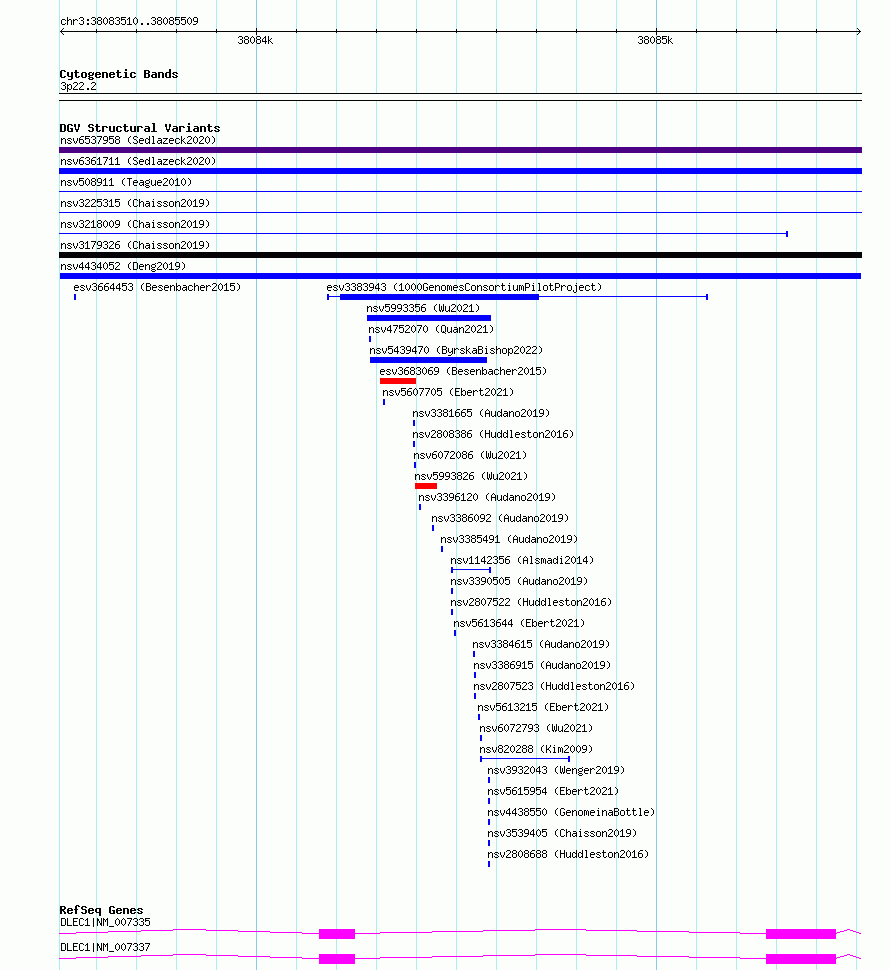Open nsv5613215 (Ebert2021) label

pyautogui.click(x=543, y=708)
